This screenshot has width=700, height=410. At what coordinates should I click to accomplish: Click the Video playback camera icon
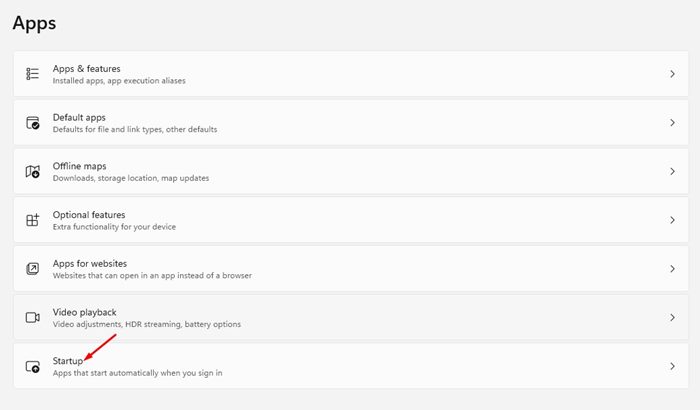32,318
